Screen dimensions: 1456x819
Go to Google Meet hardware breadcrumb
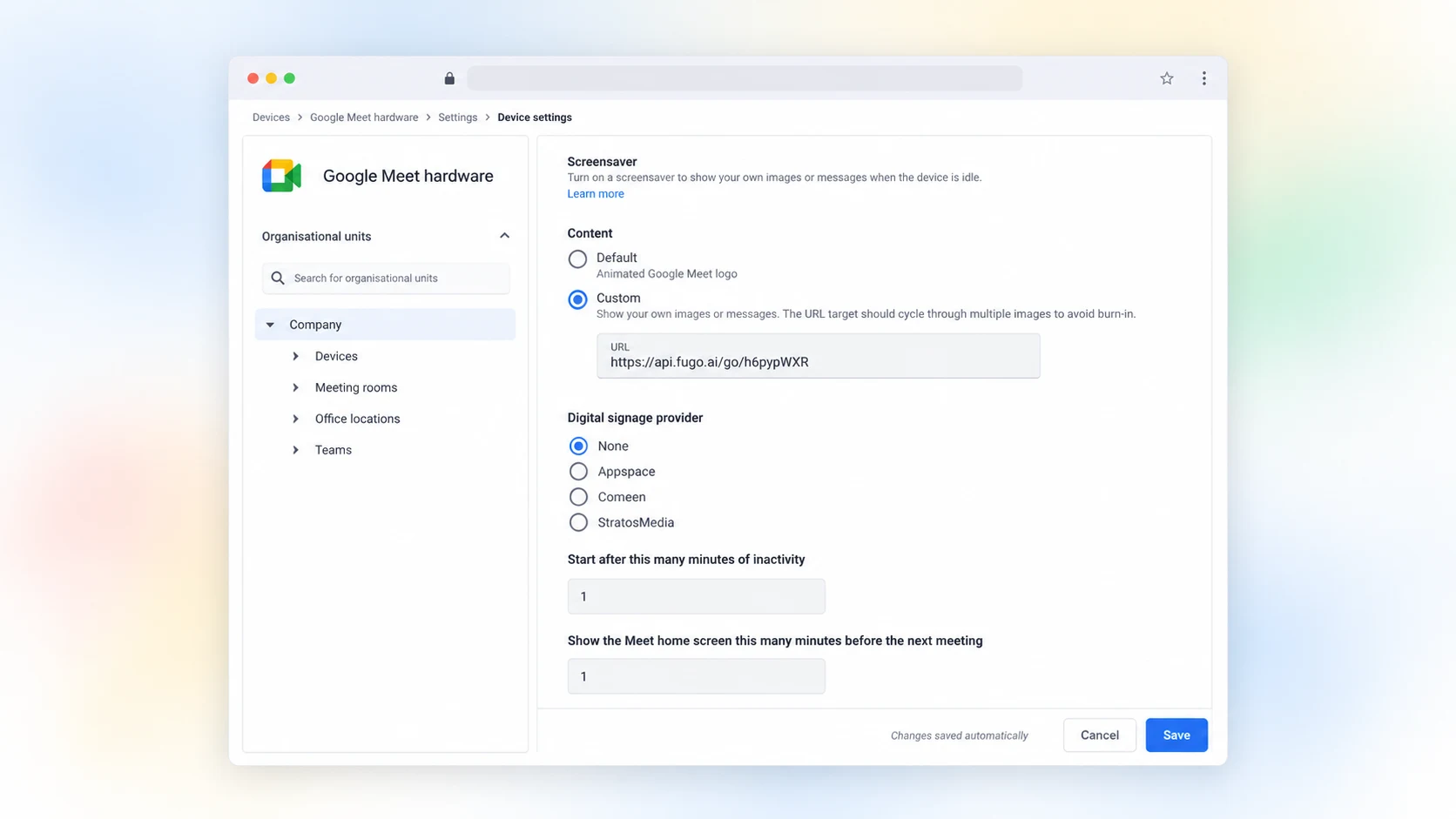tap(364, 117)
